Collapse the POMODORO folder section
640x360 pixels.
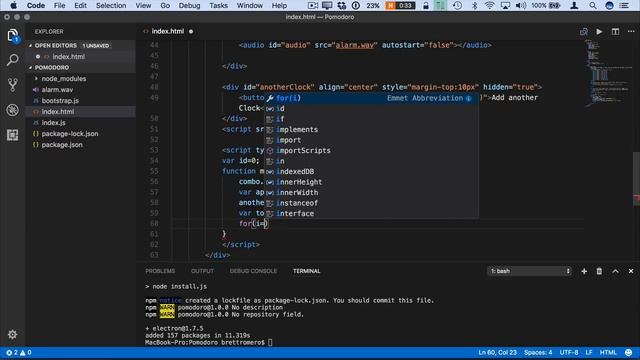[30, 67]
